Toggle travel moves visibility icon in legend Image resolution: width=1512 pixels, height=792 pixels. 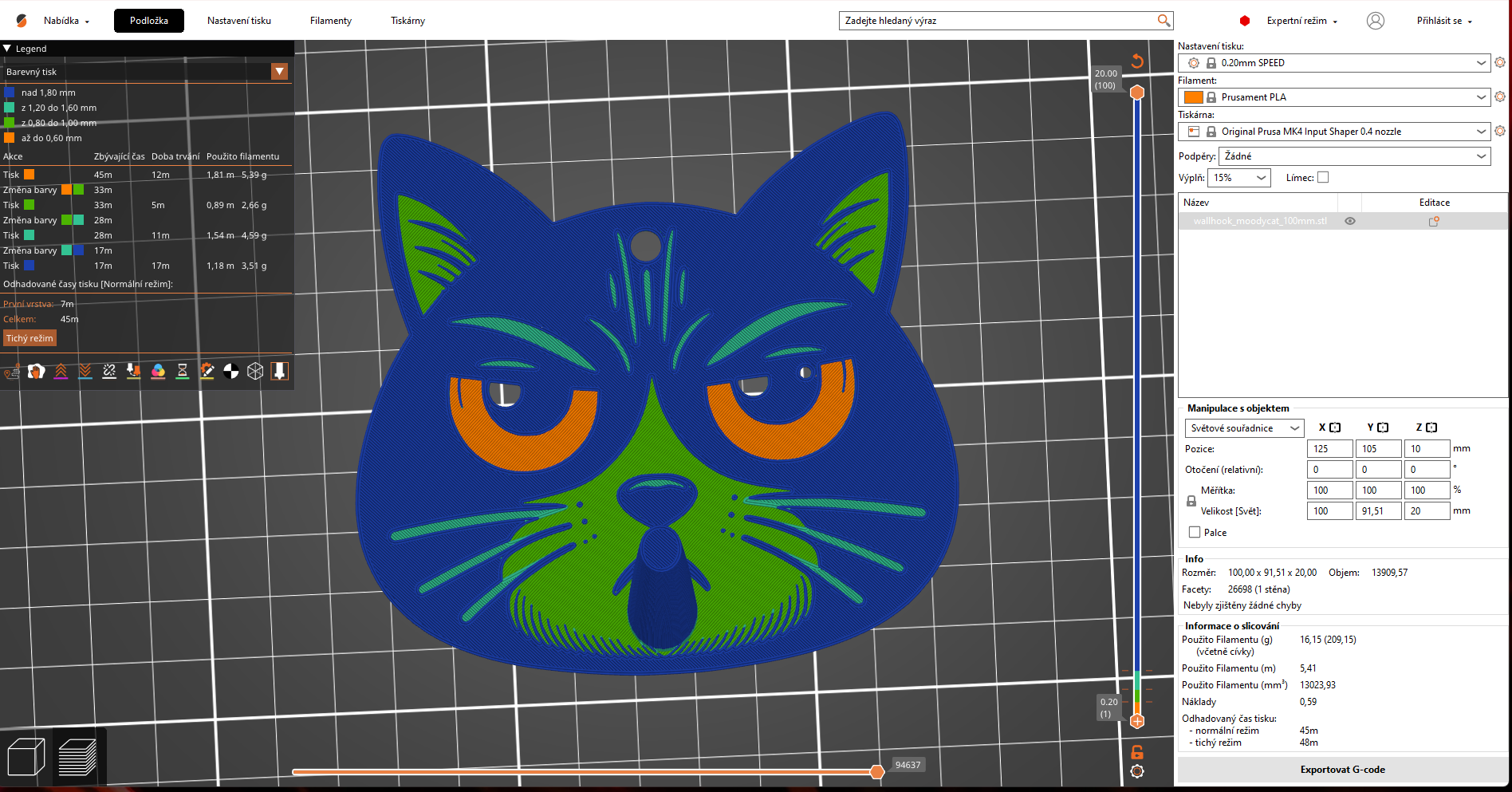pos(12,372)
